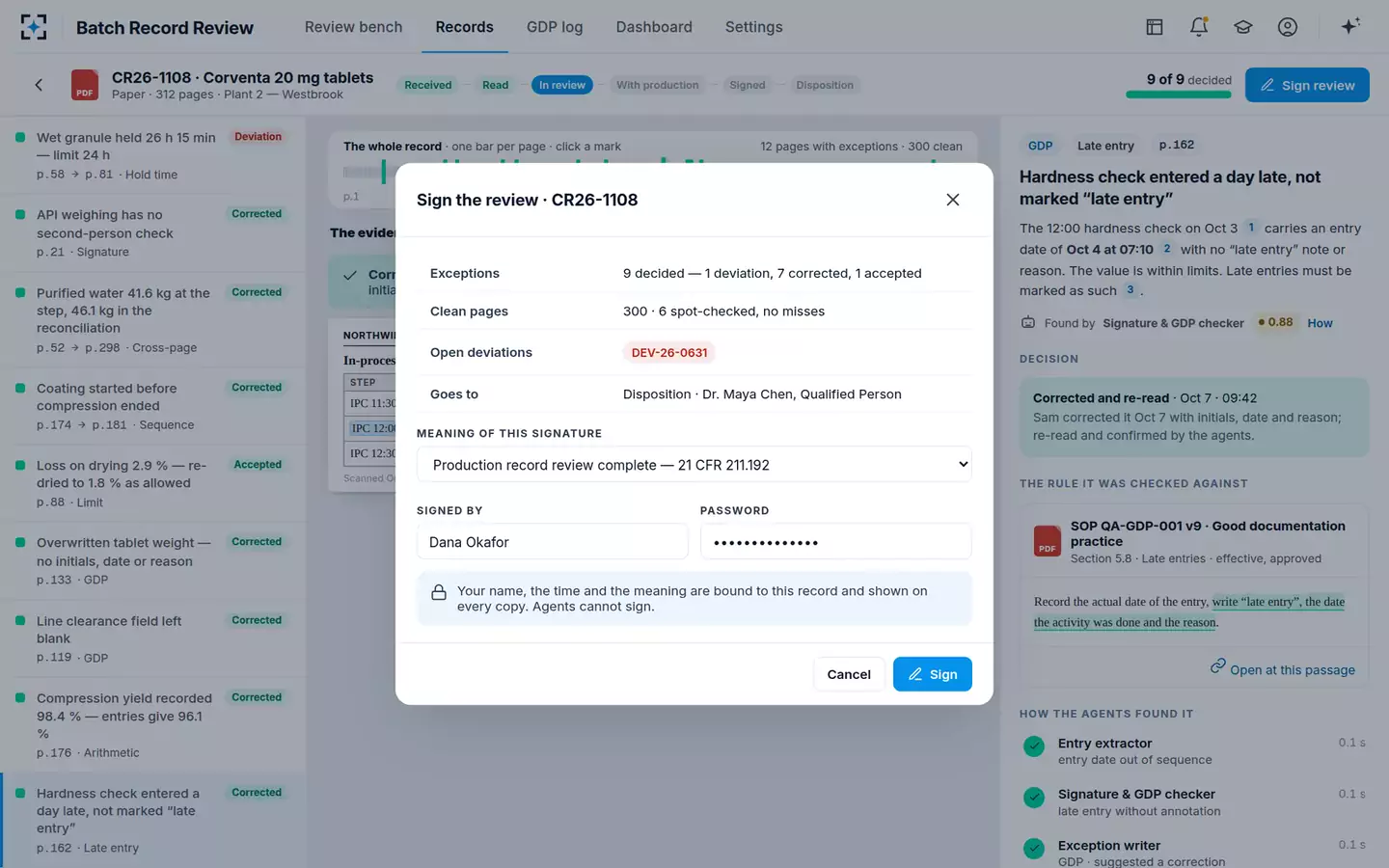Click the p.162 page reference tag
The width and height of the screenshot is (1389, 868).
[x=1176, y=145]
